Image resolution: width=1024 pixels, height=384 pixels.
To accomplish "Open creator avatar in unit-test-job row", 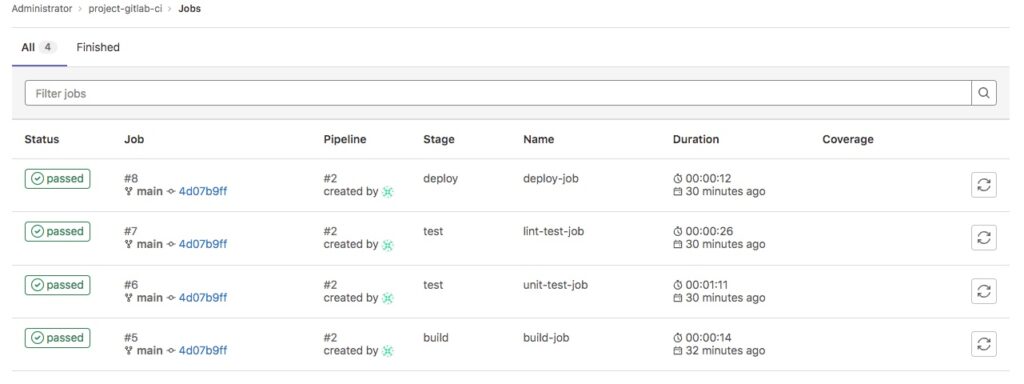I will (388, 298).
